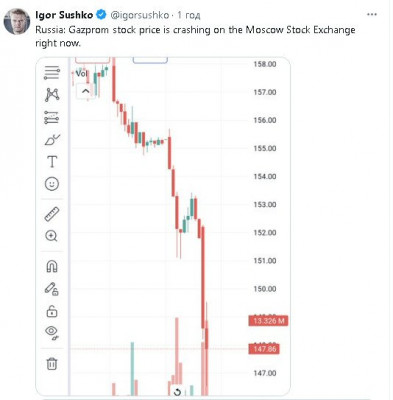Open the emoji icons tool
Image resolution: width=393 pixels, height=400 pixels.
(x=52, y=184)
